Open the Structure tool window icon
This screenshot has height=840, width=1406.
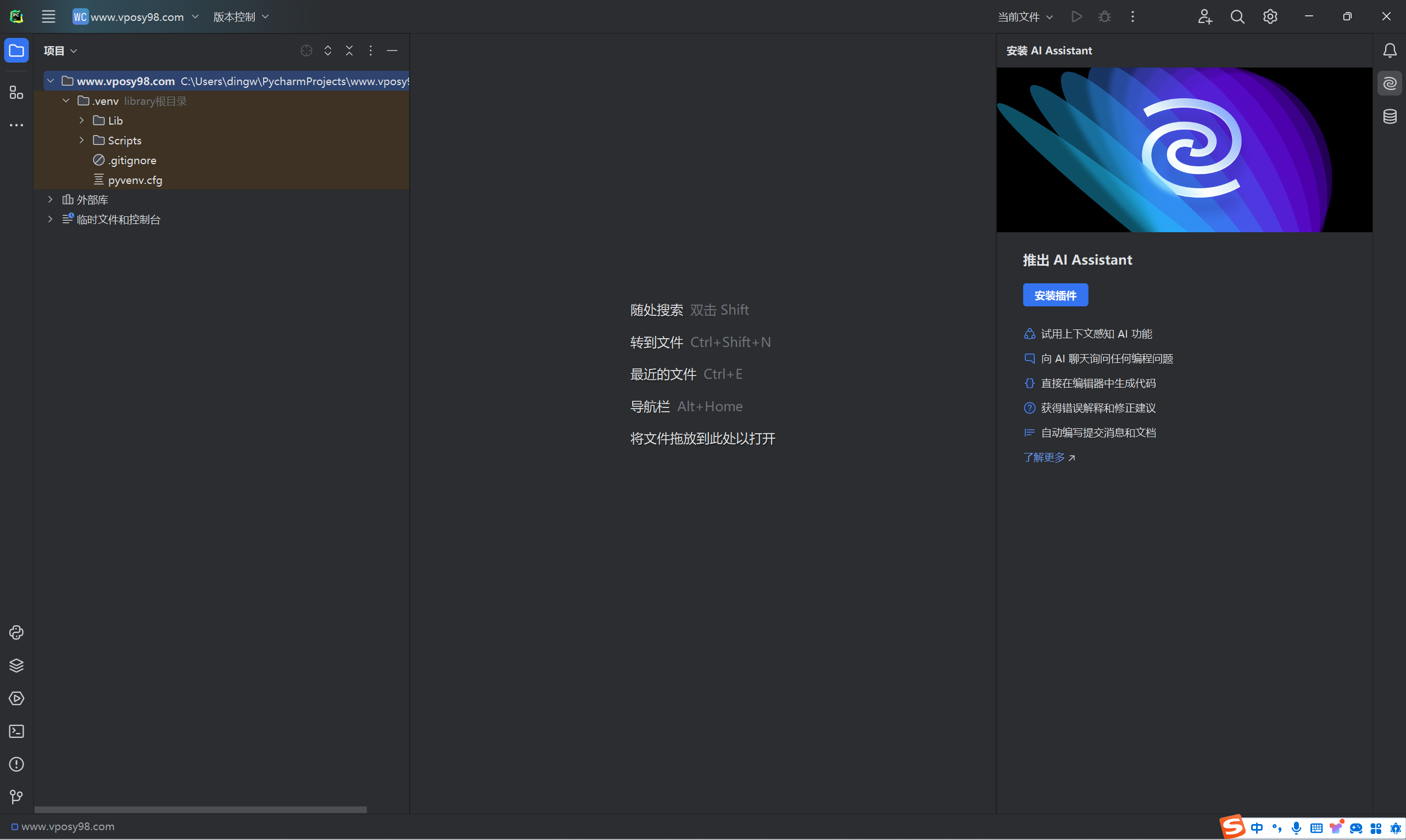[x=16, y=92]
